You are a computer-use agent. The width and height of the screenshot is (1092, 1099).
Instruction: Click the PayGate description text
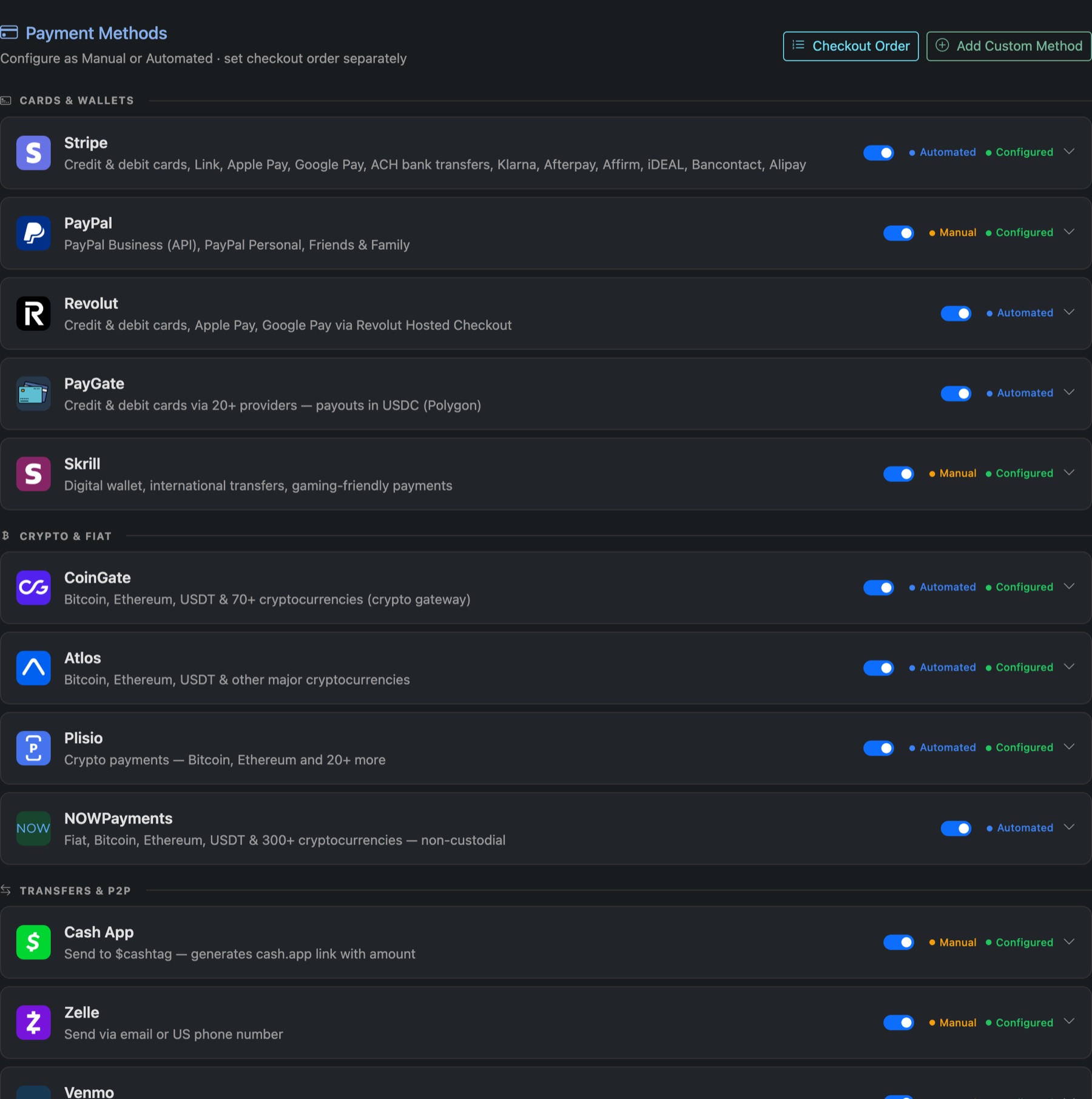pos(272,405)
